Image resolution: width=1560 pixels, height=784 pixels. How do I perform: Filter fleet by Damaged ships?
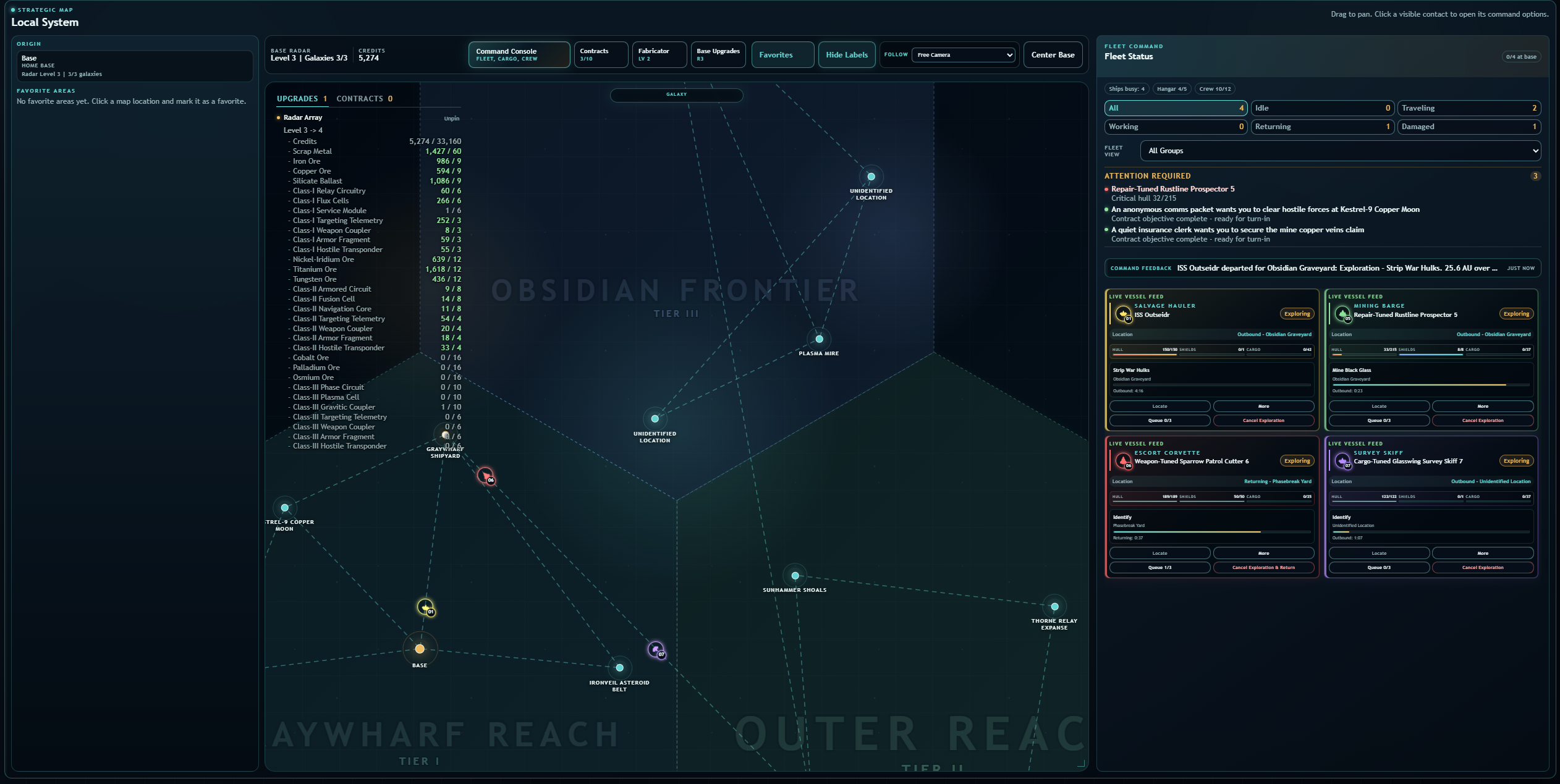(x=1469, y=127)
